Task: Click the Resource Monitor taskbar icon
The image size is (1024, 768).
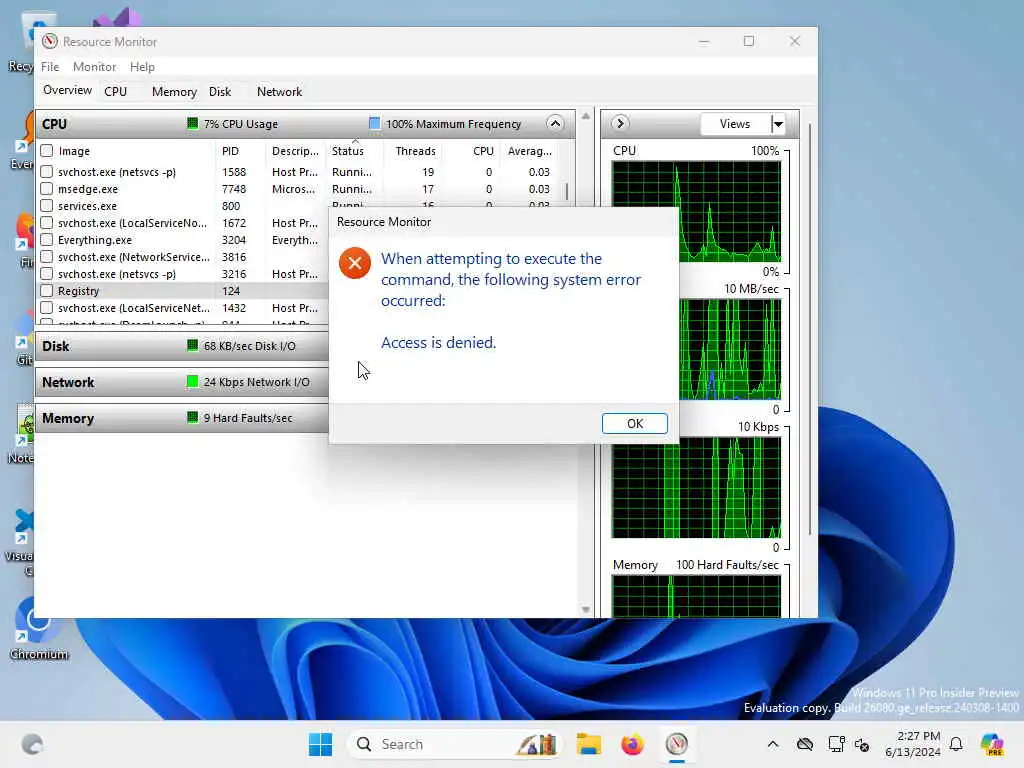Action: [x=677, y=744]
